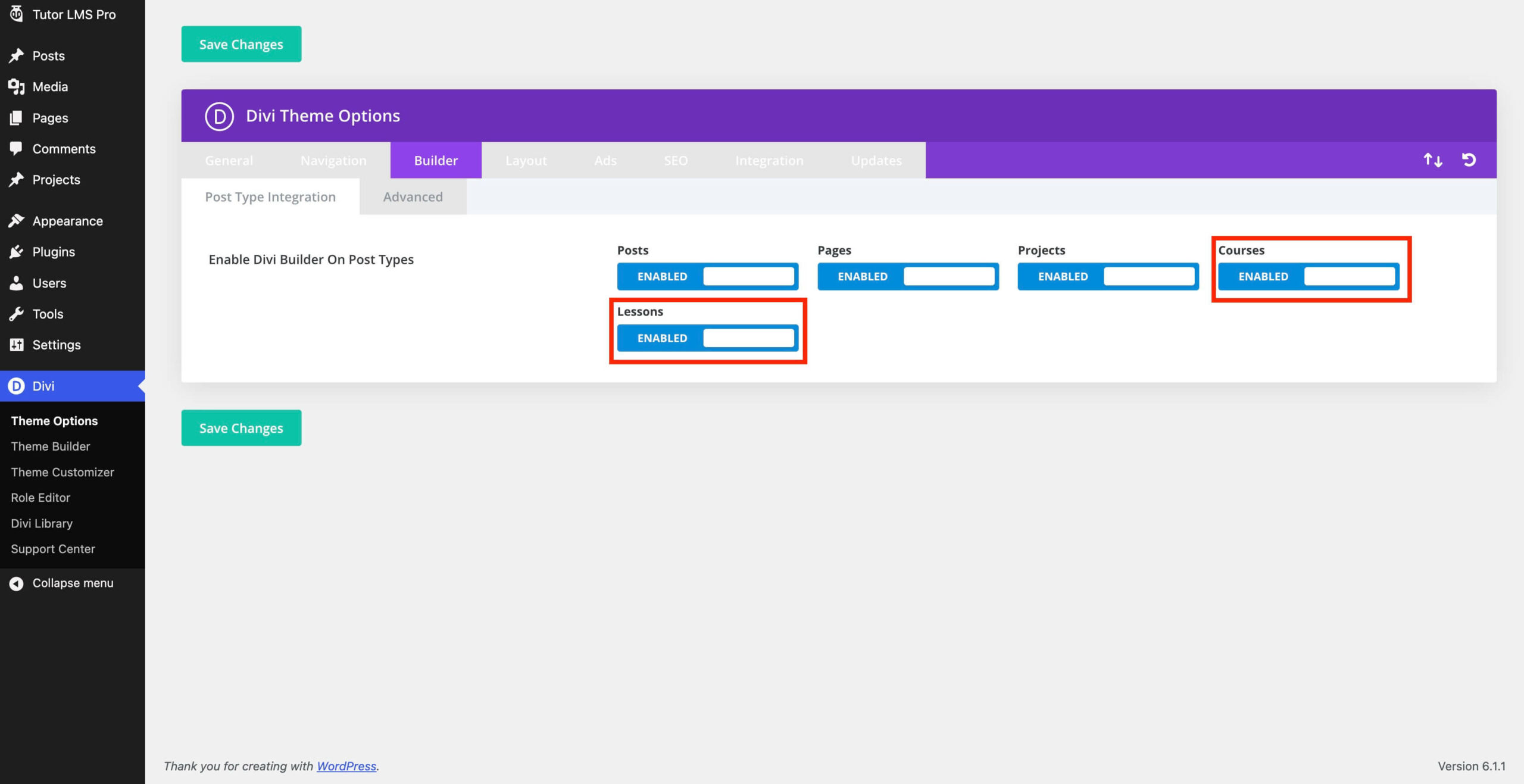Open Tutor LMS Pro menu
Screen dimensions: 1524x784
73,14
